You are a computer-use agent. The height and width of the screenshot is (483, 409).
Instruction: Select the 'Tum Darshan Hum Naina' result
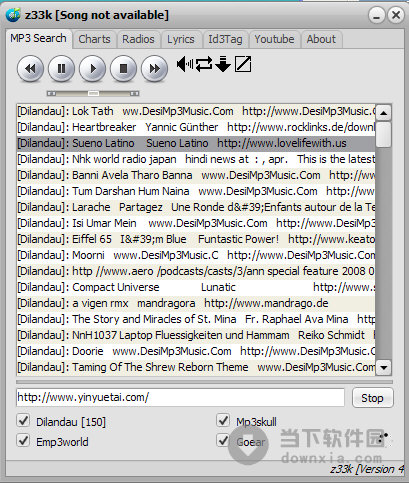coord(196,191)
